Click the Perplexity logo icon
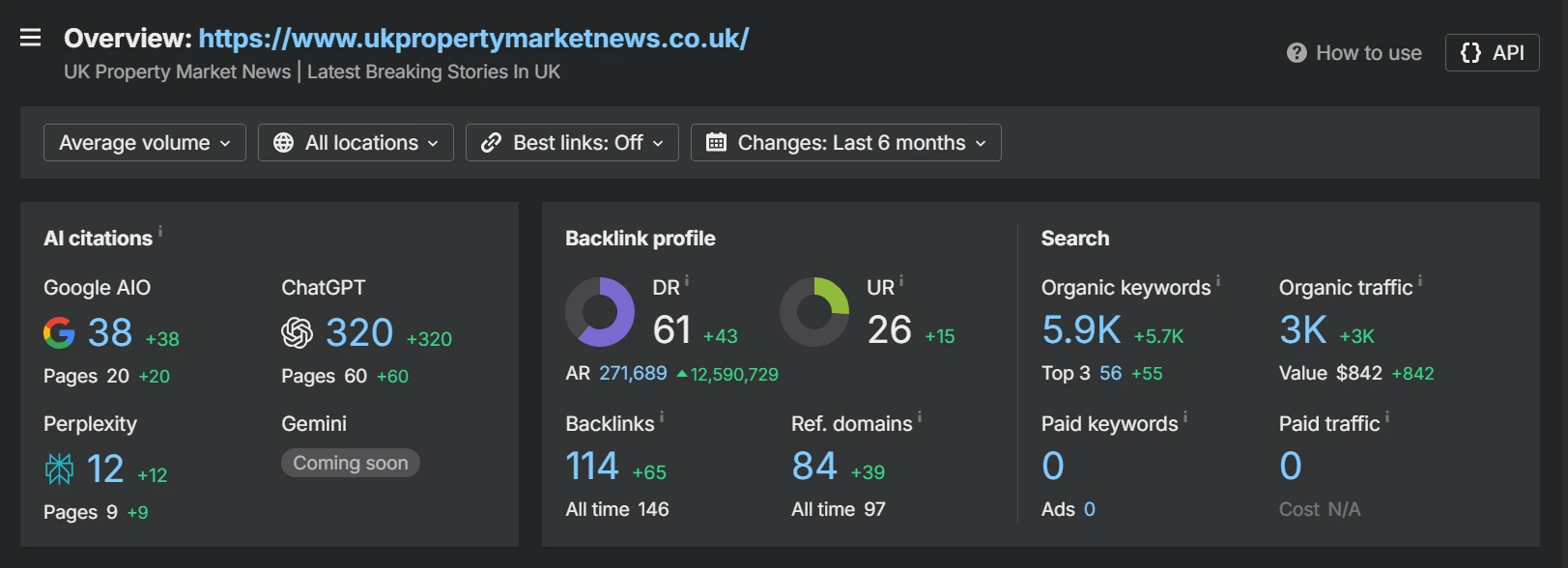This screenshot has height=568, width=1568. coord(59,469)
